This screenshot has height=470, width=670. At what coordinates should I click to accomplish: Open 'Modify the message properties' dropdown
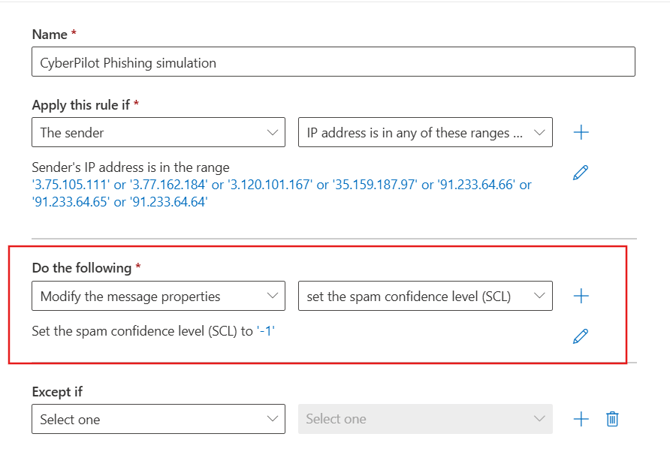(158, 296)
